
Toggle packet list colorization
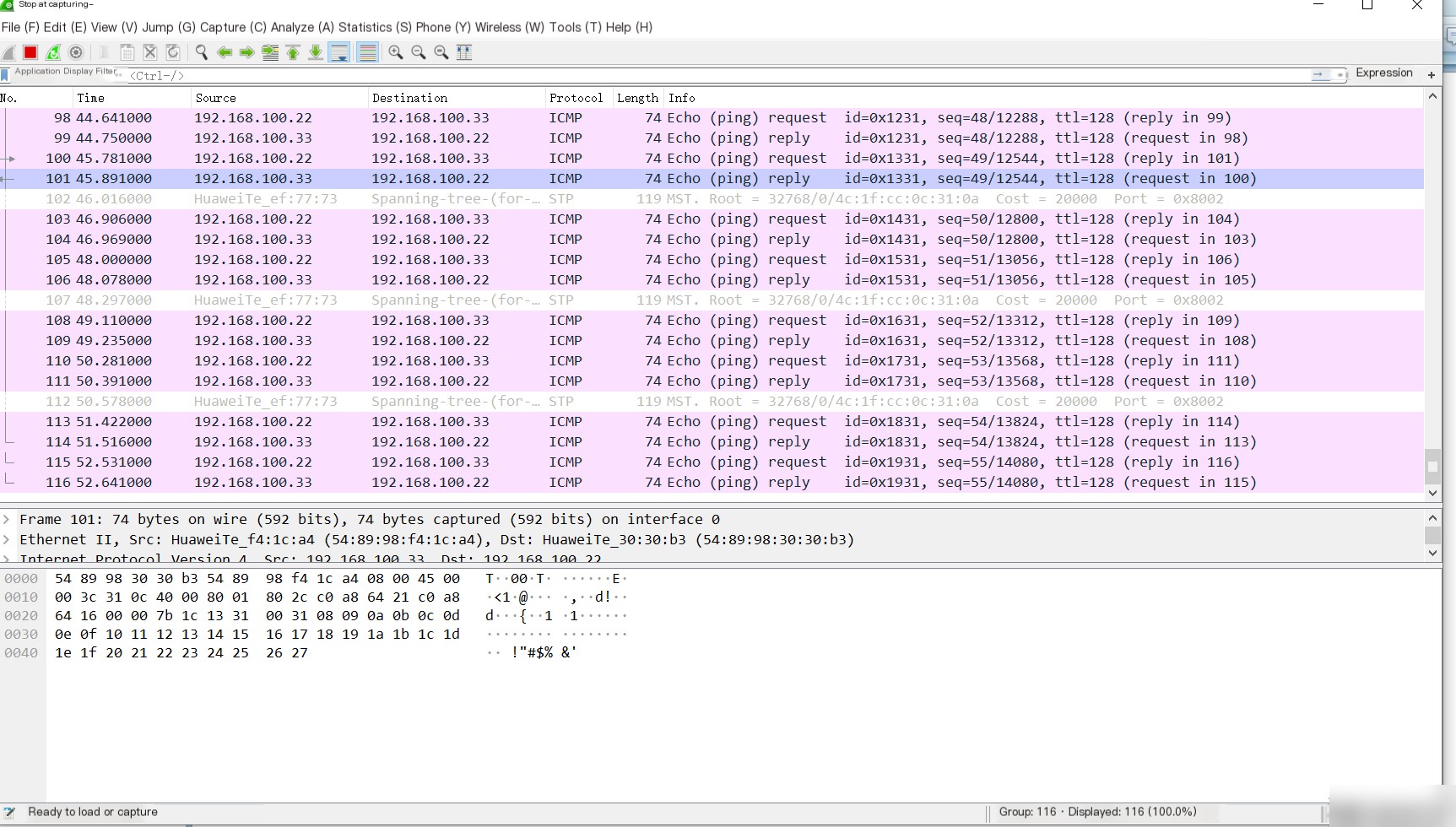[368, 52]
